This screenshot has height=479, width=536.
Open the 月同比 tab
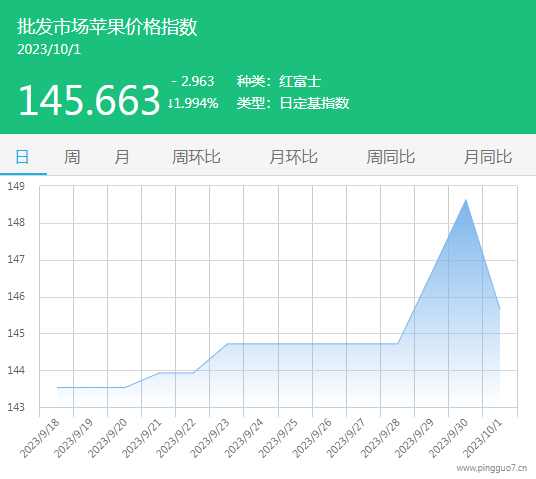(x=488, y=157)
